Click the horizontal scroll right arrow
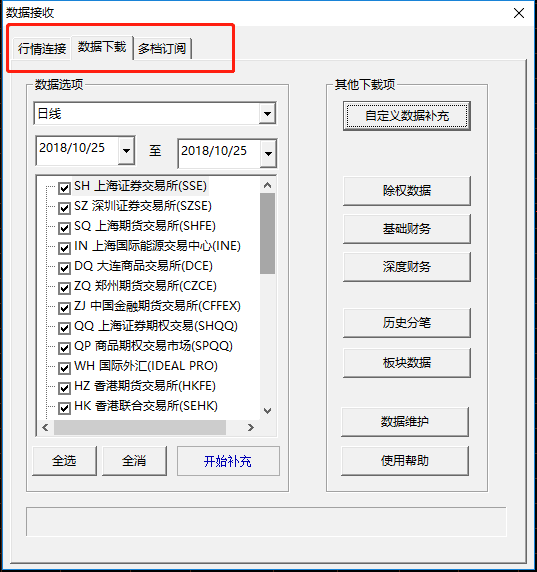Screen dimensions: 537x572 click(250, 427)
